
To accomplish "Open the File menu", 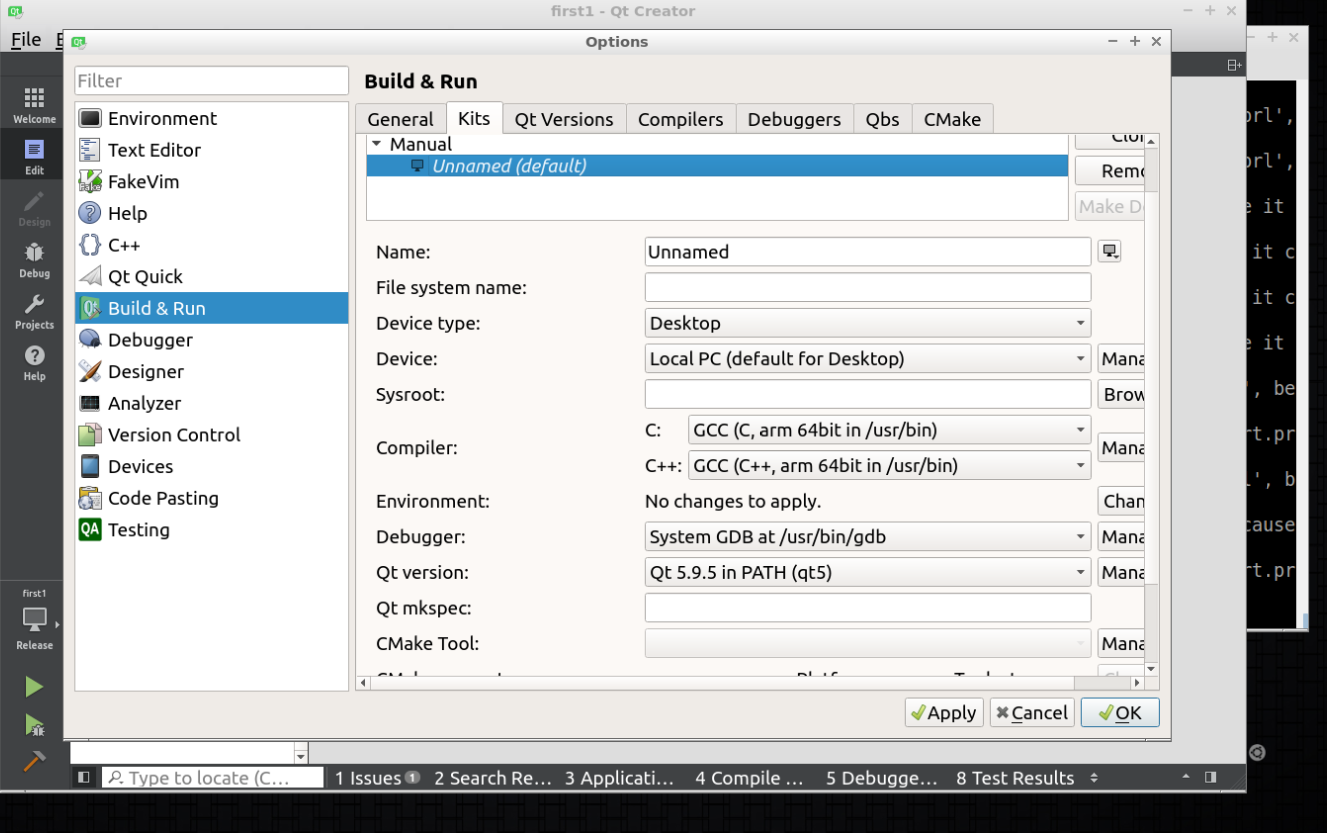I will point(26,39).
